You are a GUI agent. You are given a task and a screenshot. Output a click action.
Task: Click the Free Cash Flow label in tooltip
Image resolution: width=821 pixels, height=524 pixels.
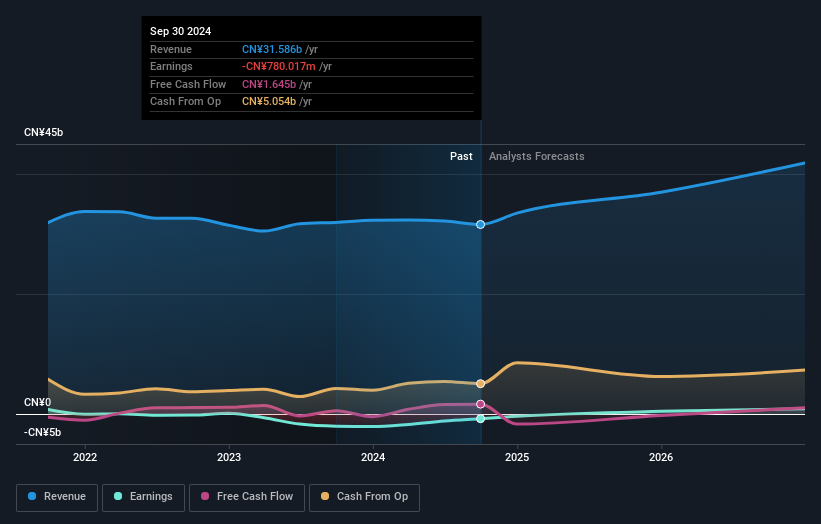click(188, 84)
